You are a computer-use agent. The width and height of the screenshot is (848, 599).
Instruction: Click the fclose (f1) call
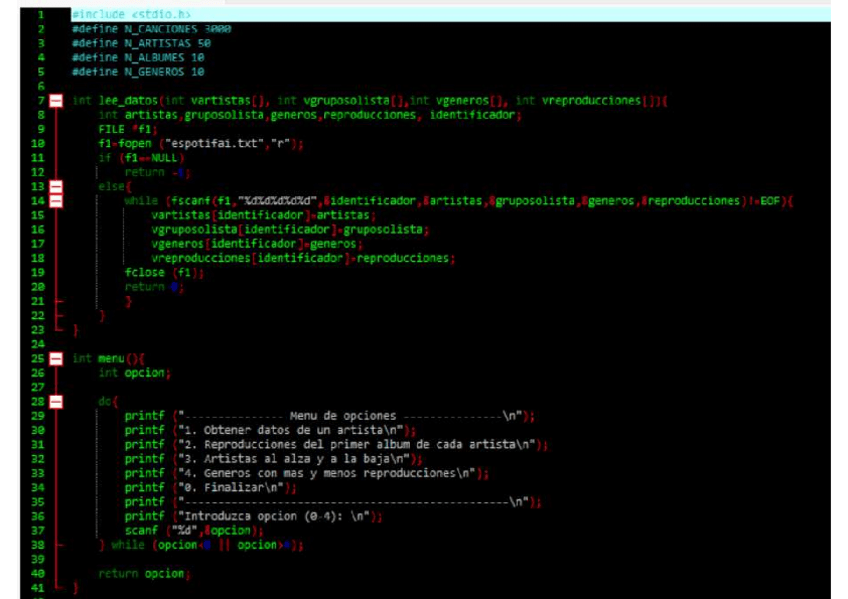click(x=157, y=272)
